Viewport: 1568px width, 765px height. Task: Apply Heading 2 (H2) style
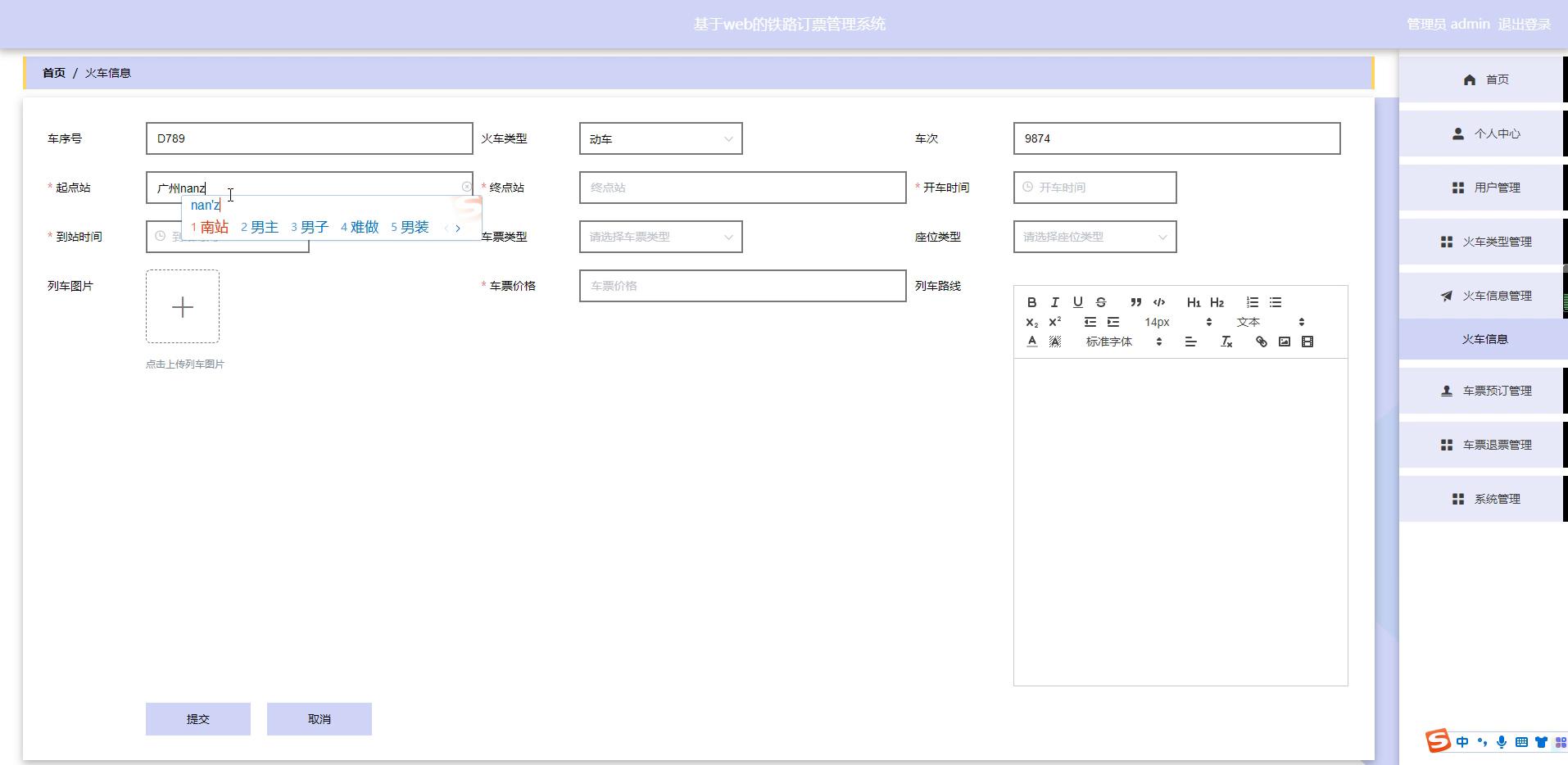1217,302
